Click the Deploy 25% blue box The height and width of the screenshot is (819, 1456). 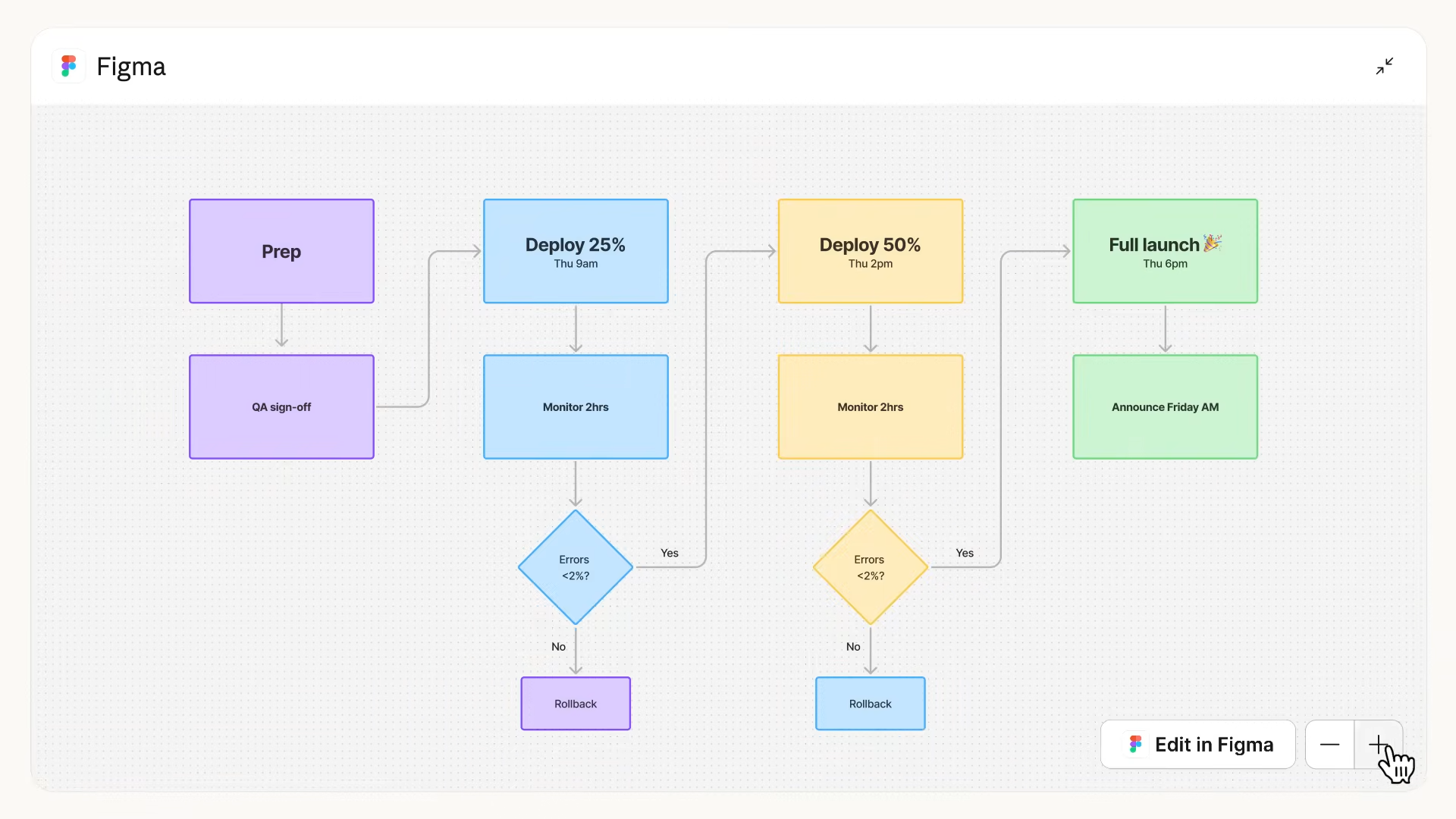(x=576, y=251)
